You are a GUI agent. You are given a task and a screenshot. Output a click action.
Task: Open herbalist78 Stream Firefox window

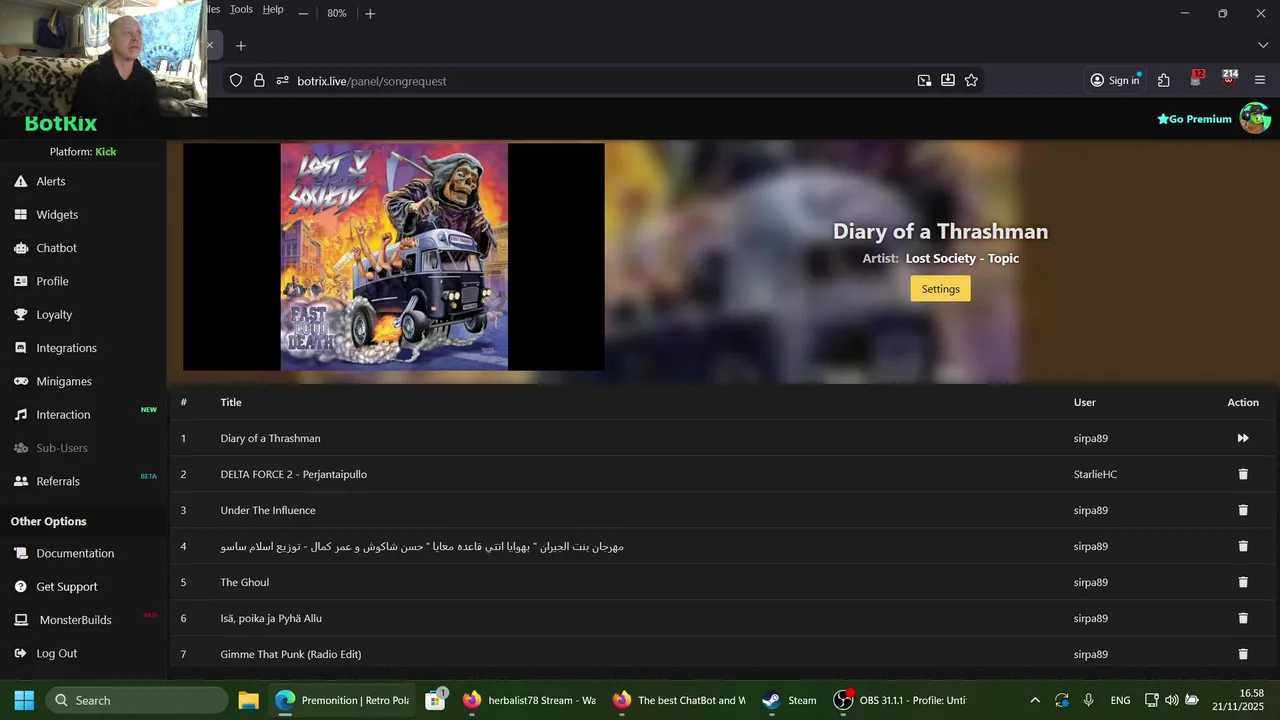(x=528, y=700)
